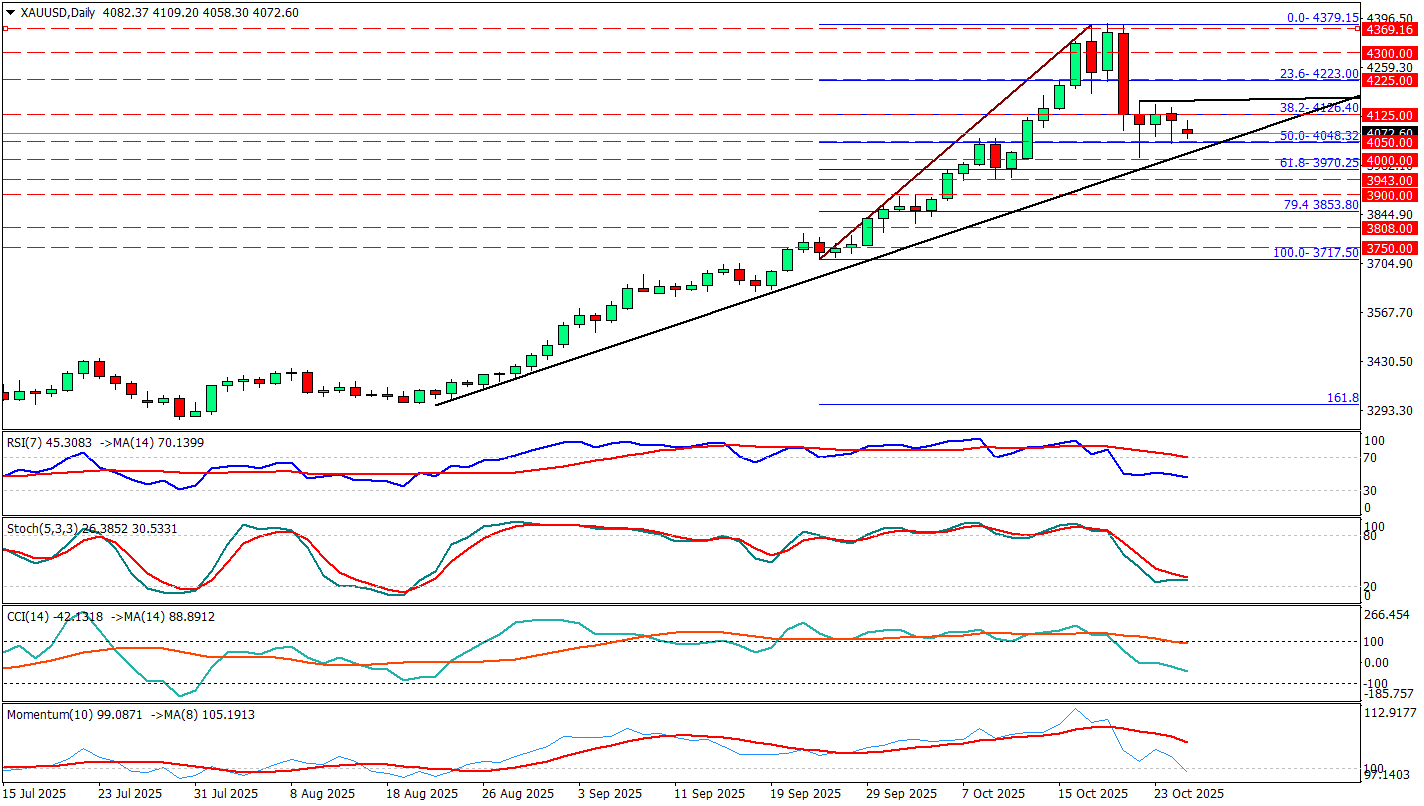
Task: Click the Fibonacci 161.8 extension label
Action: click(1342, 398)
